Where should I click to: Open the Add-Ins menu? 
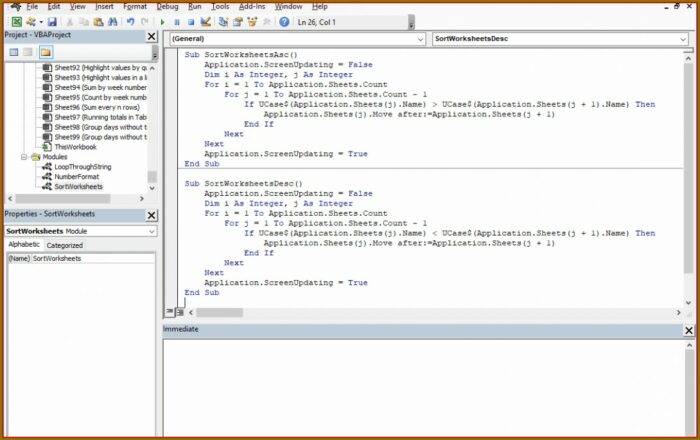[252, 7]
